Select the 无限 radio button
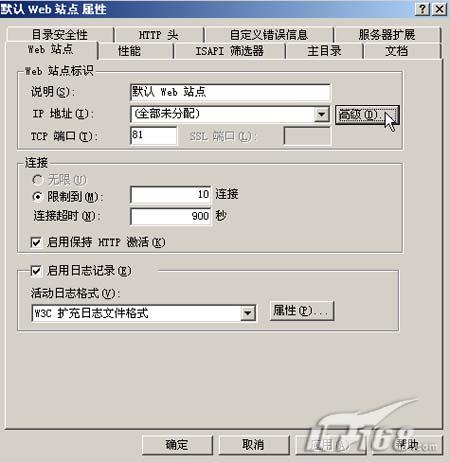Viewport: 450px width, 462px height. [38, 180]
